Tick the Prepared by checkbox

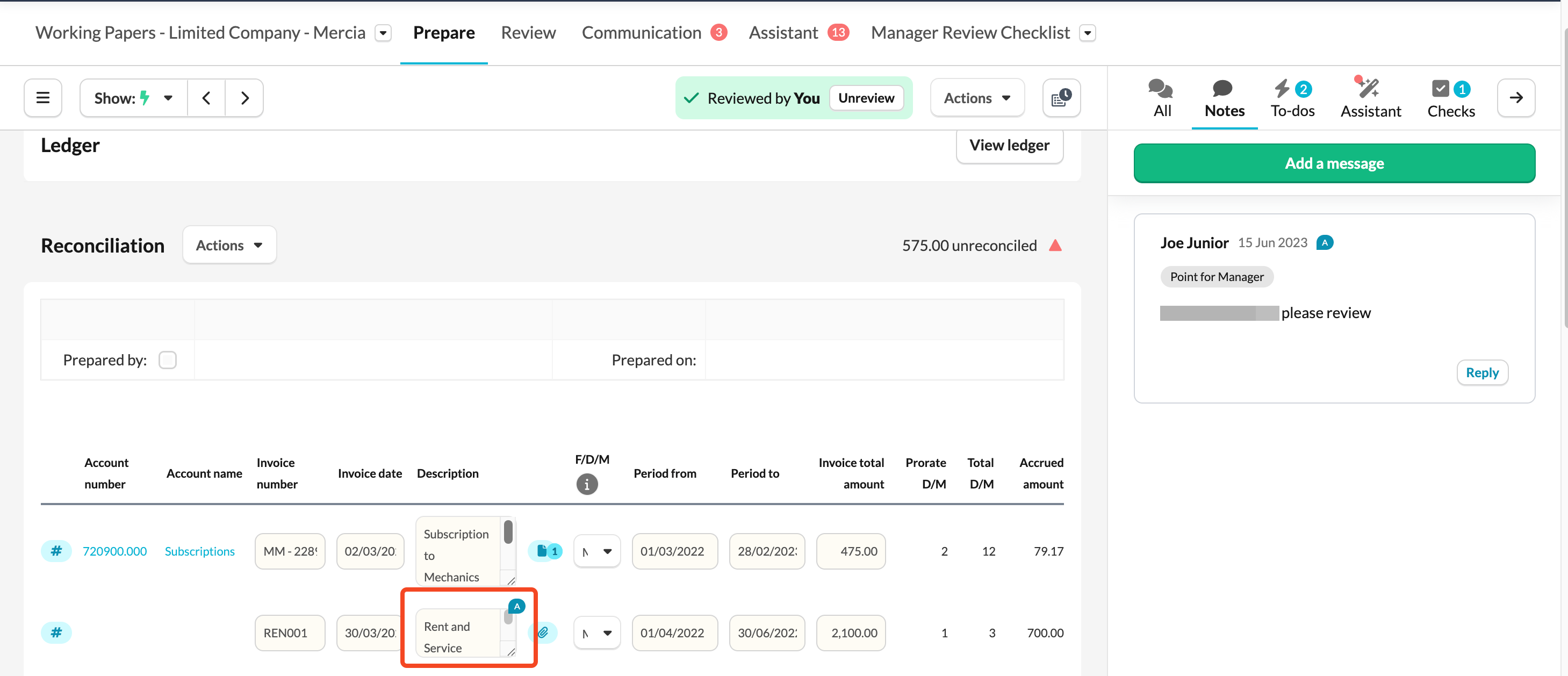(x=168, y=359)
